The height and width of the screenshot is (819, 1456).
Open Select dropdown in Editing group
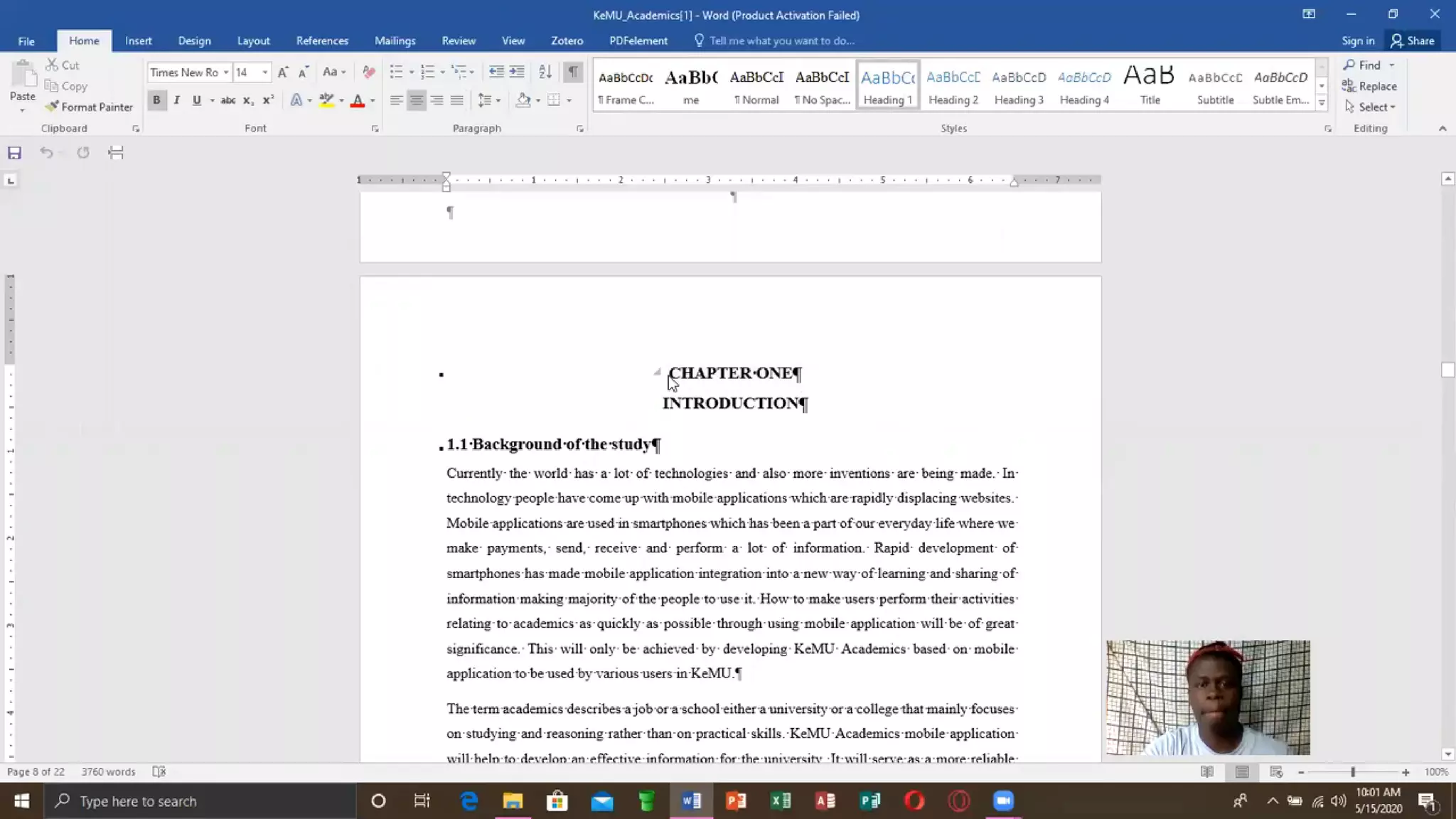(1370, 107)
